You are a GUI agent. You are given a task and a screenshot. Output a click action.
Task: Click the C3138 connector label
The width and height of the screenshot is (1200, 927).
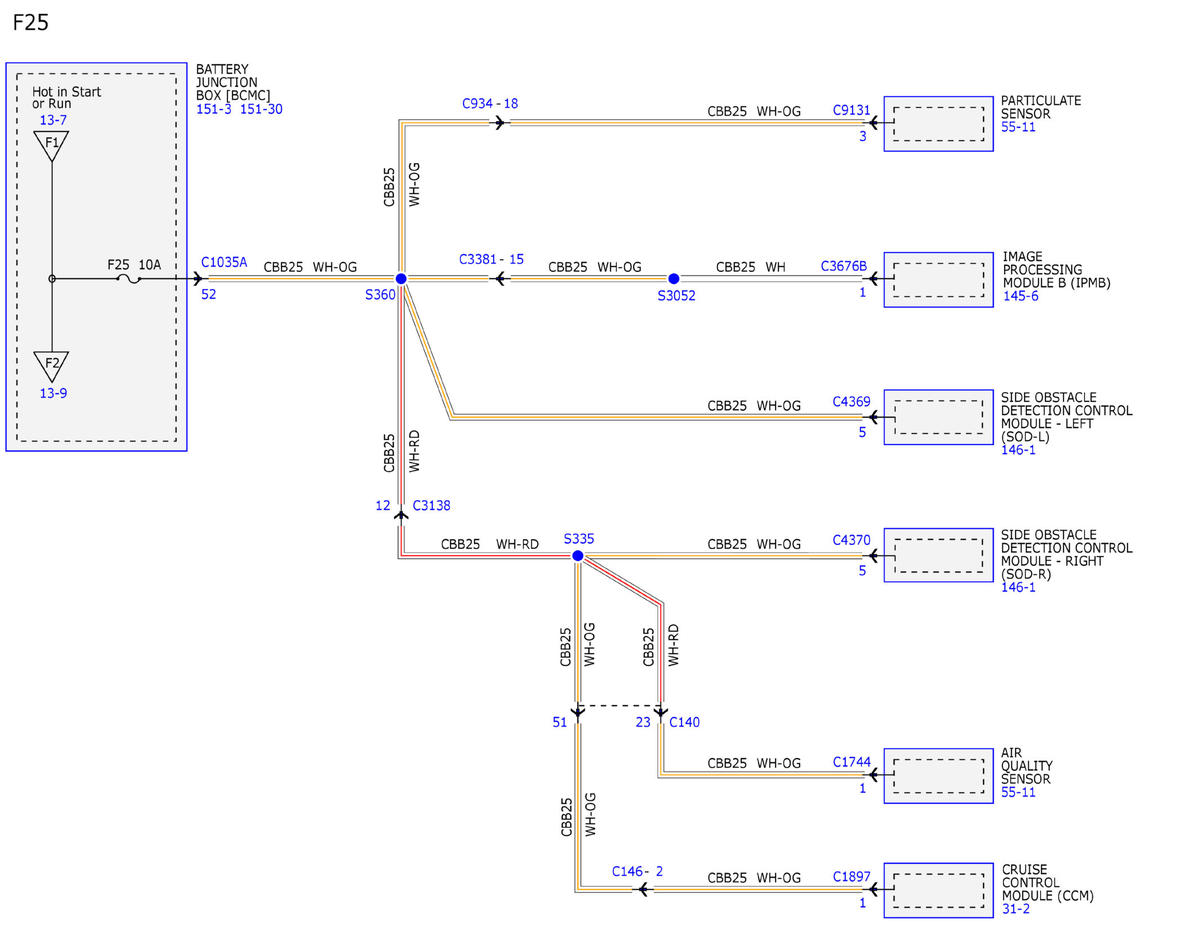tap(430, 506)
